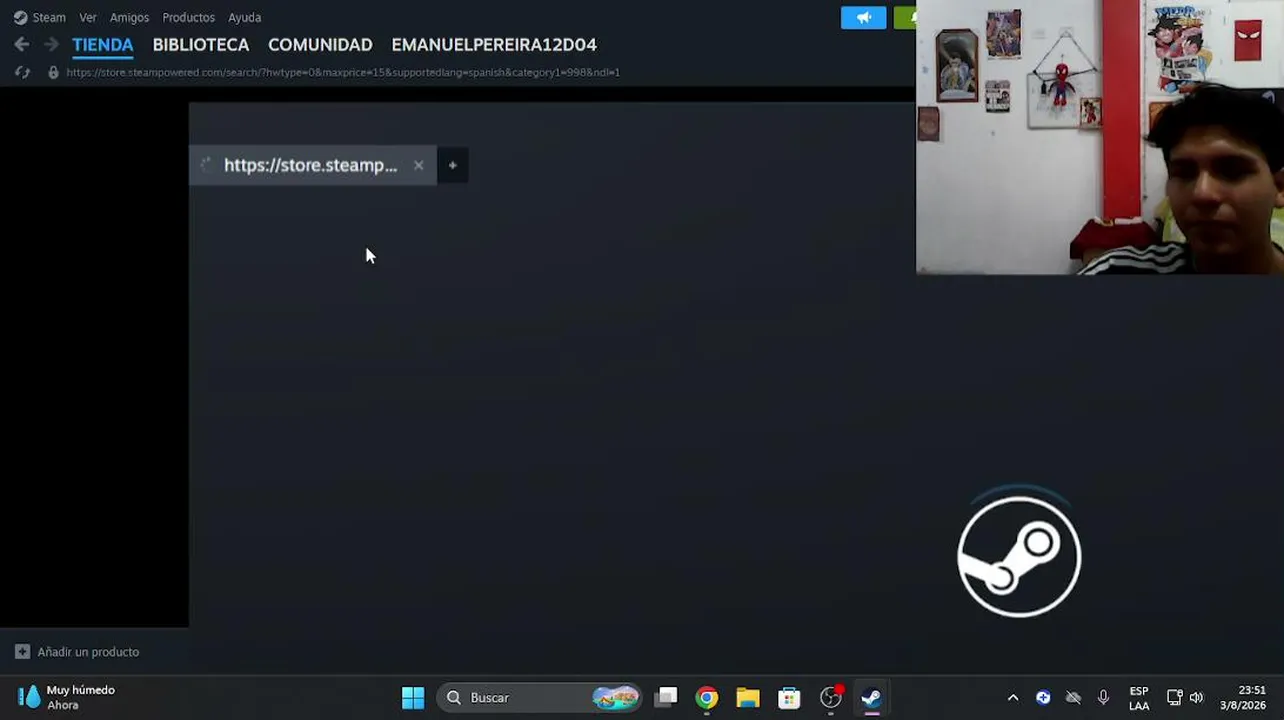Open the volume speaker tray icon
This screenshot has width=1284, height=720.
click(x=1197, y=698)
